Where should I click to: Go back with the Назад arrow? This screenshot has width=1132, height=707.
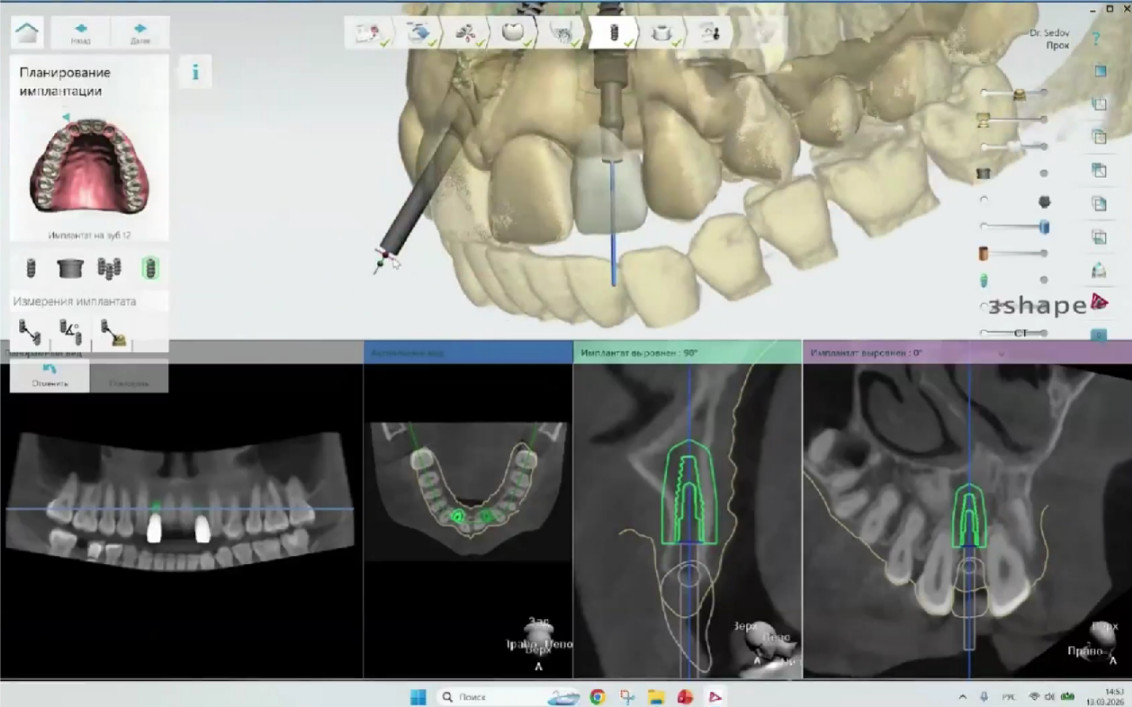pos(80,32)
